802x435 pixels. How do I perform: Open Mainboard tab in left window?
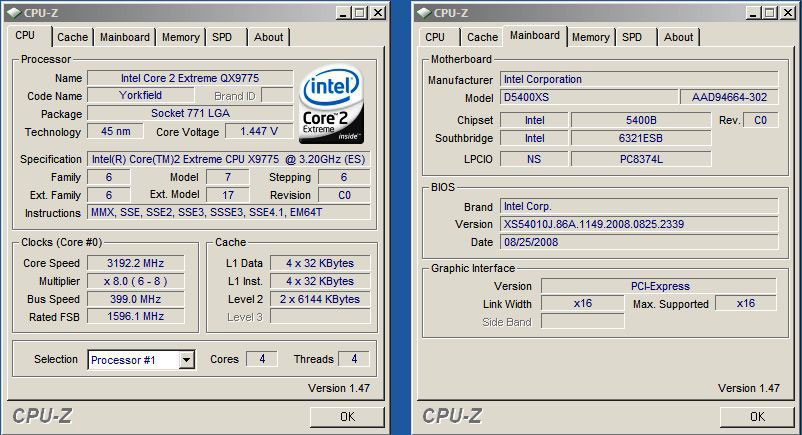click(x=125, y=37)
